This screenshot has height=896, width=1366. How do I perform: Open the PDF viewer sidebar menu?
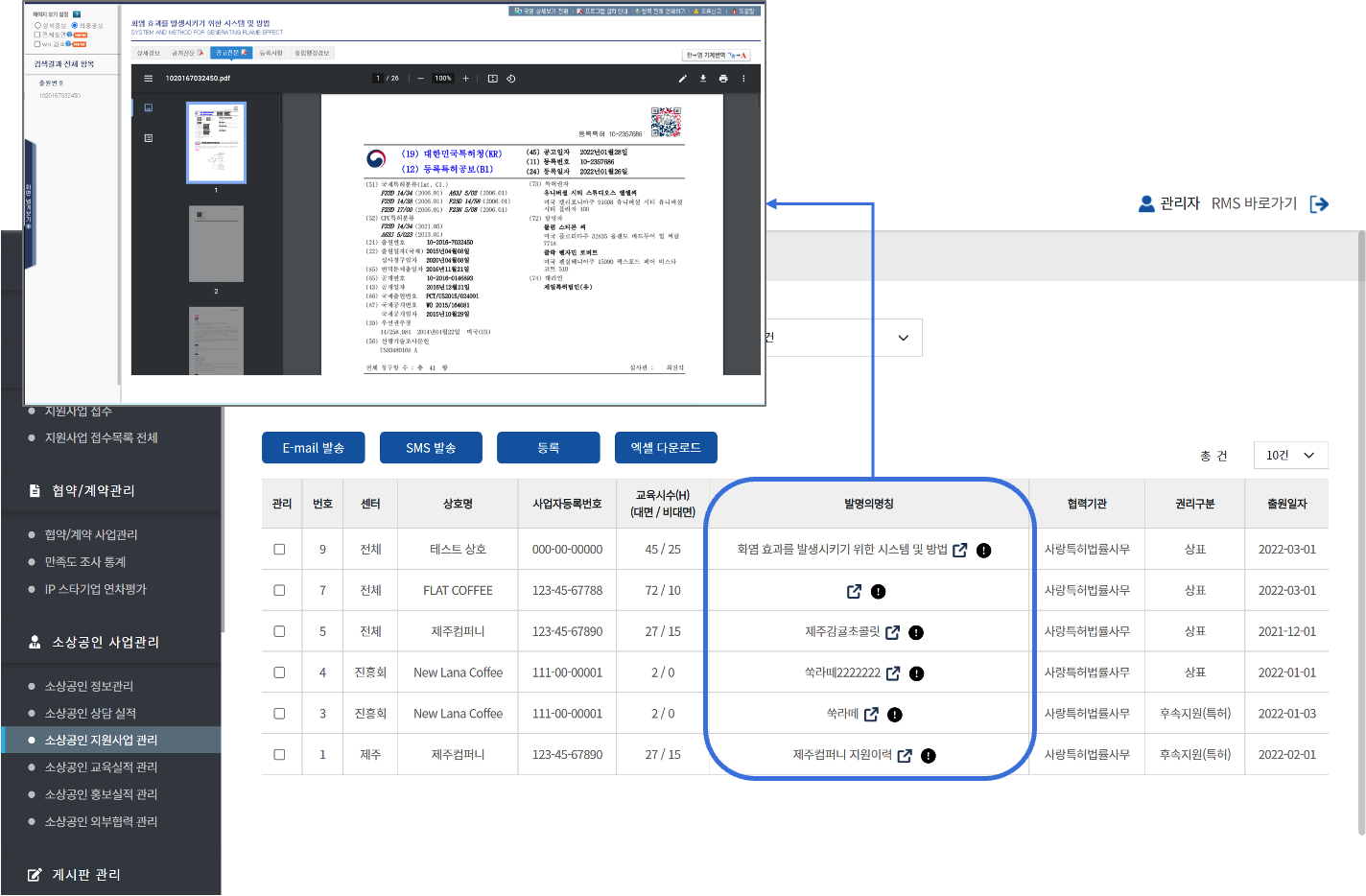(x=148, y=79)
